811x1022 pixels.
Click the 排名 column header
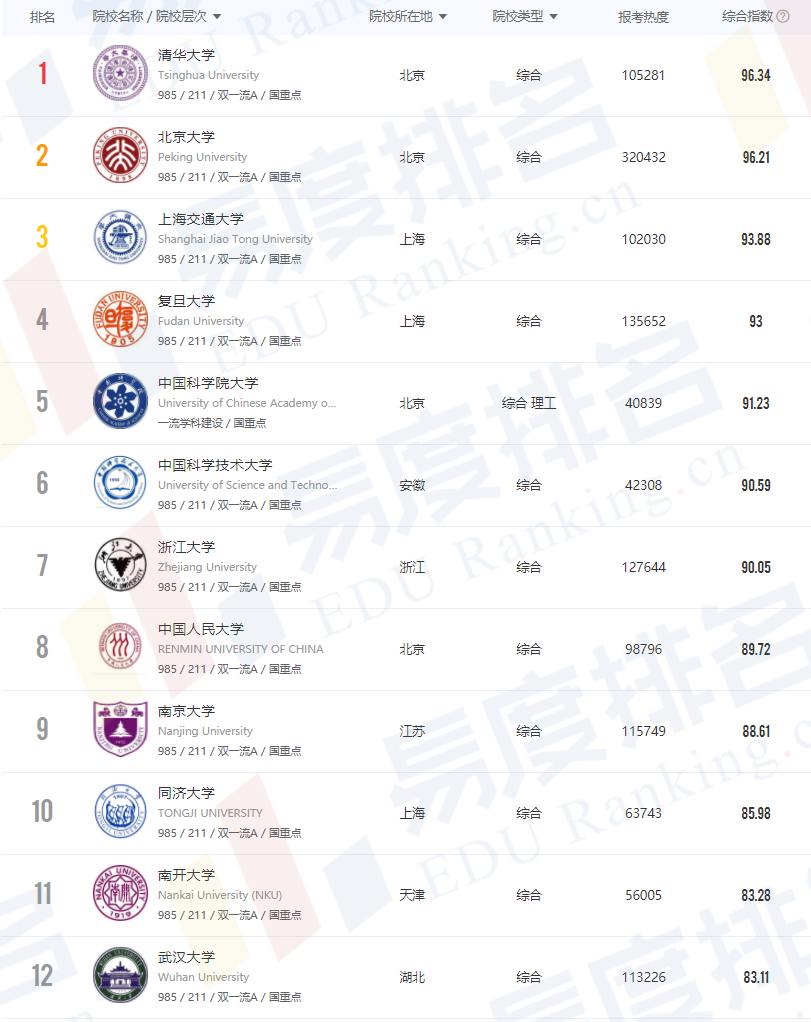(42, 17)
